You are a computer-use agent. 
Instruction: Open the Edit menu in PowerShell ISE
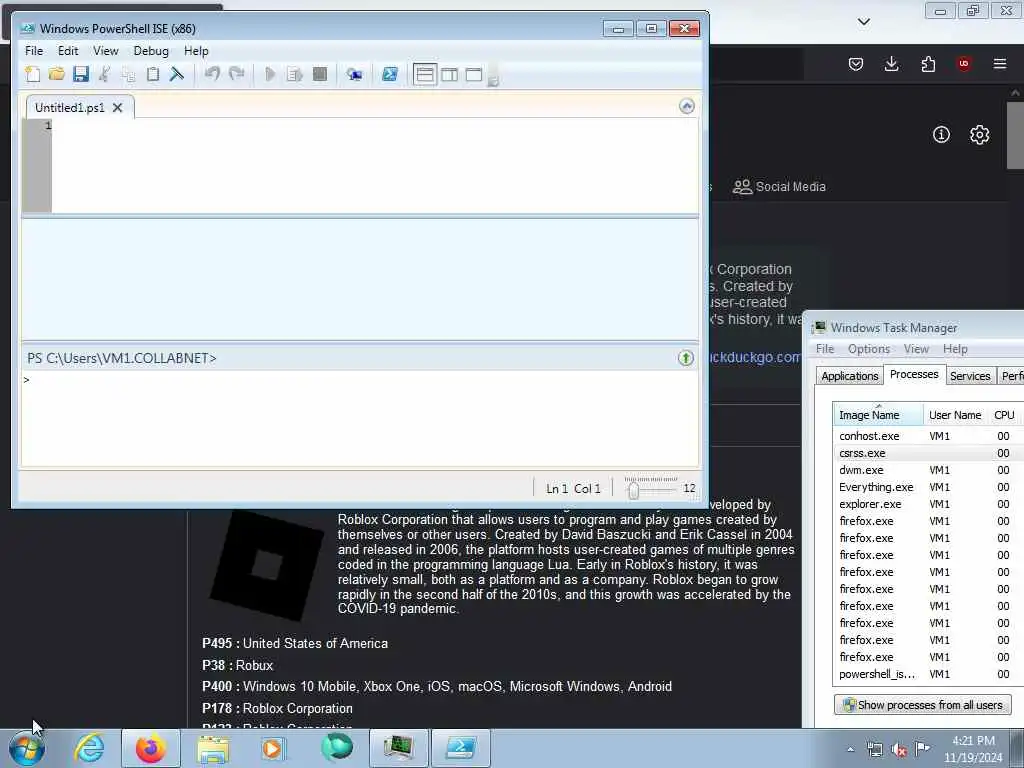68,51
